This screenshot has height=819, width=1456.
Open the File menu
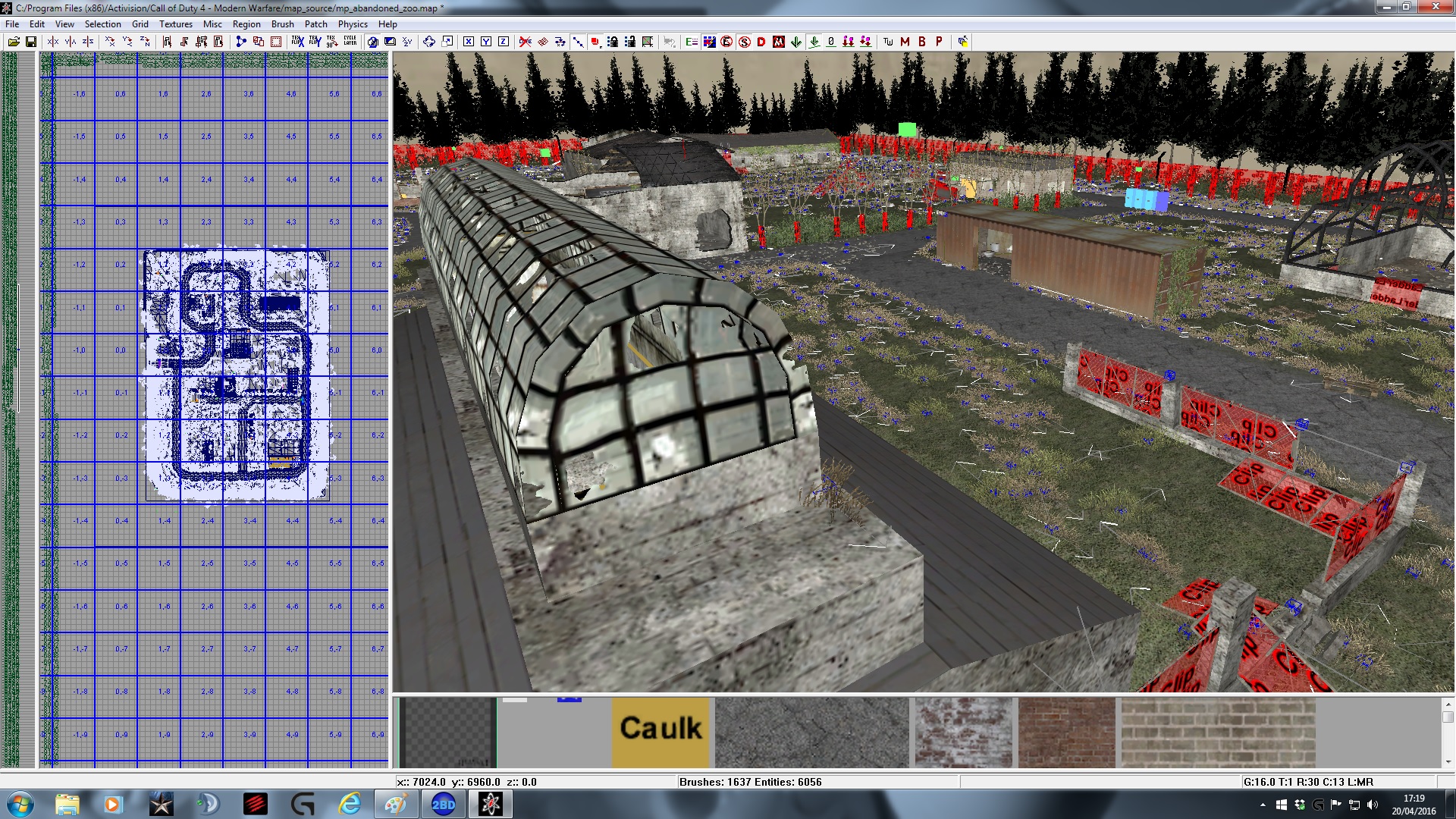coord(12,24)
